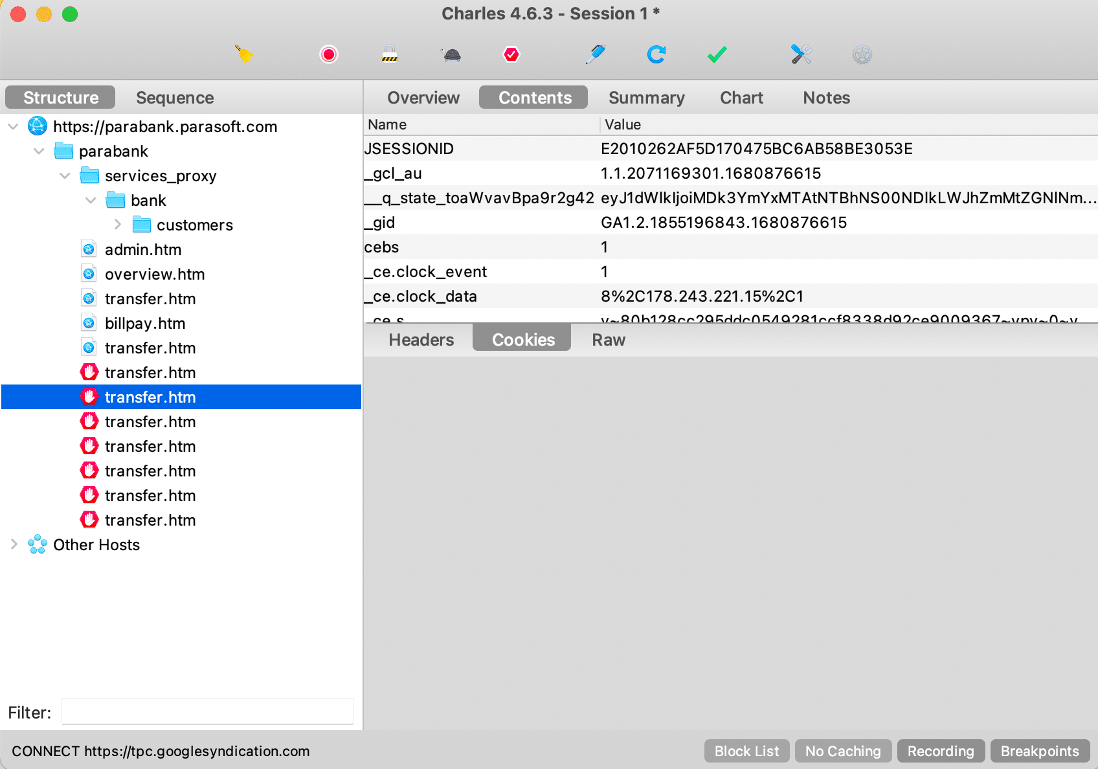Click the repeat request refresh icon
This screenshot has width=1098, height=770.
tap(656, 55)
